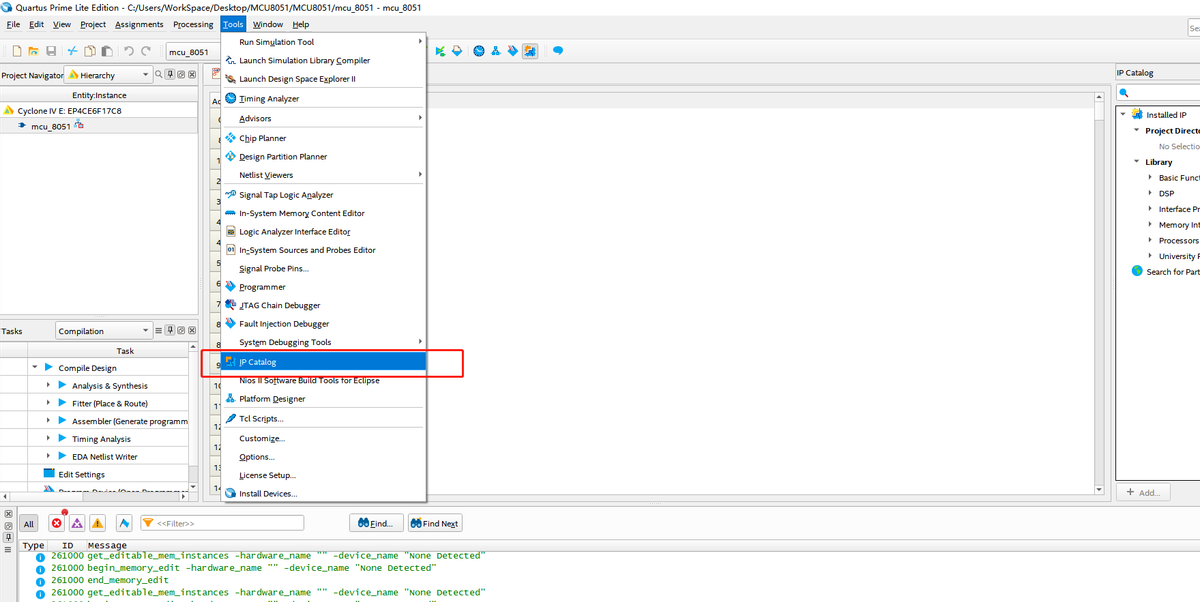Screen dimensions: 1200x602
Task: Toggle the blue flag messages filter
Action: point(124,523)
